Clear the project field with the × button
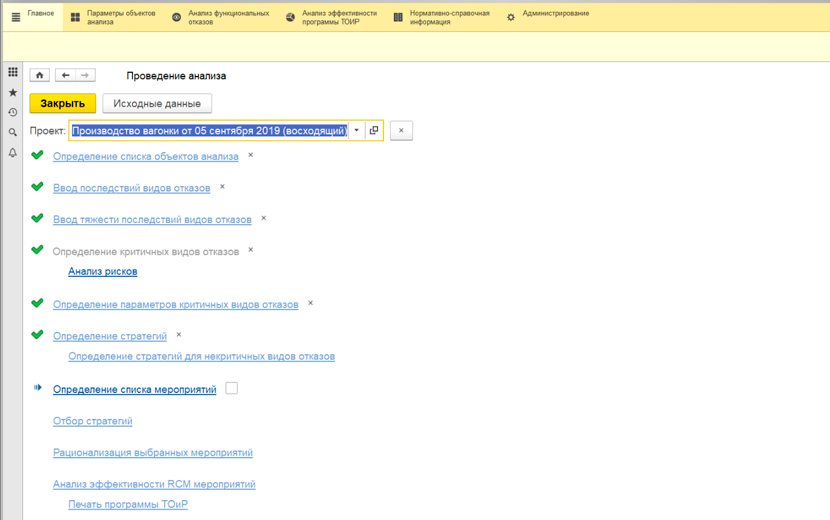 click(x=401, y=130)
